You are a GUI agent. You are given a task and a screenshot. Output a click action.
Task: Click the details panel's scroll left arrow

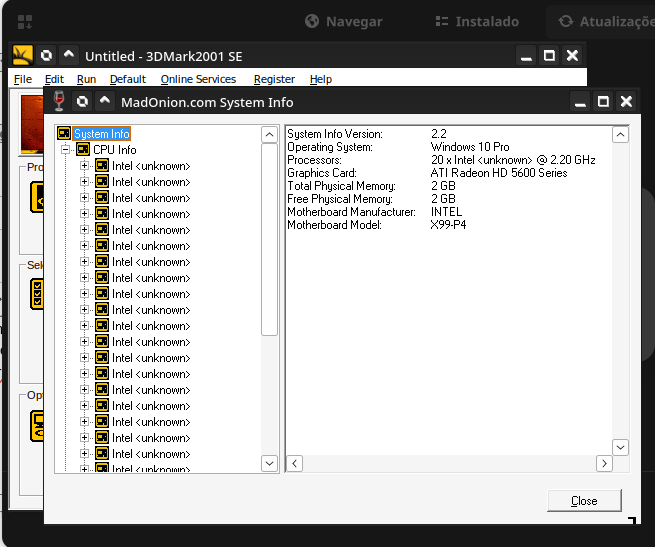[294, 464]
